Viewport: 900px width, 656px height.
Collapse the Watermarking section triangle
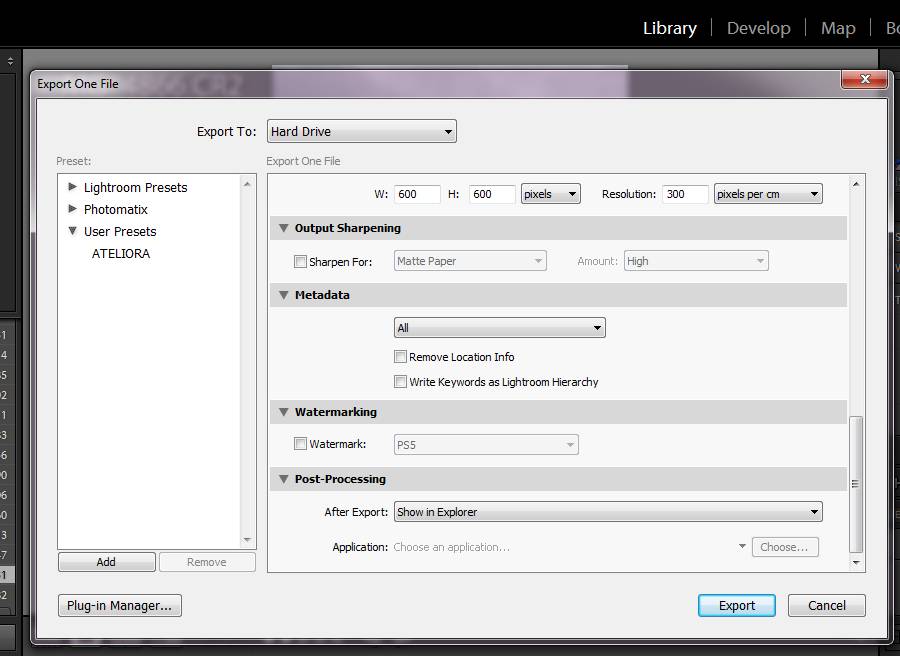tap(283, 412)
